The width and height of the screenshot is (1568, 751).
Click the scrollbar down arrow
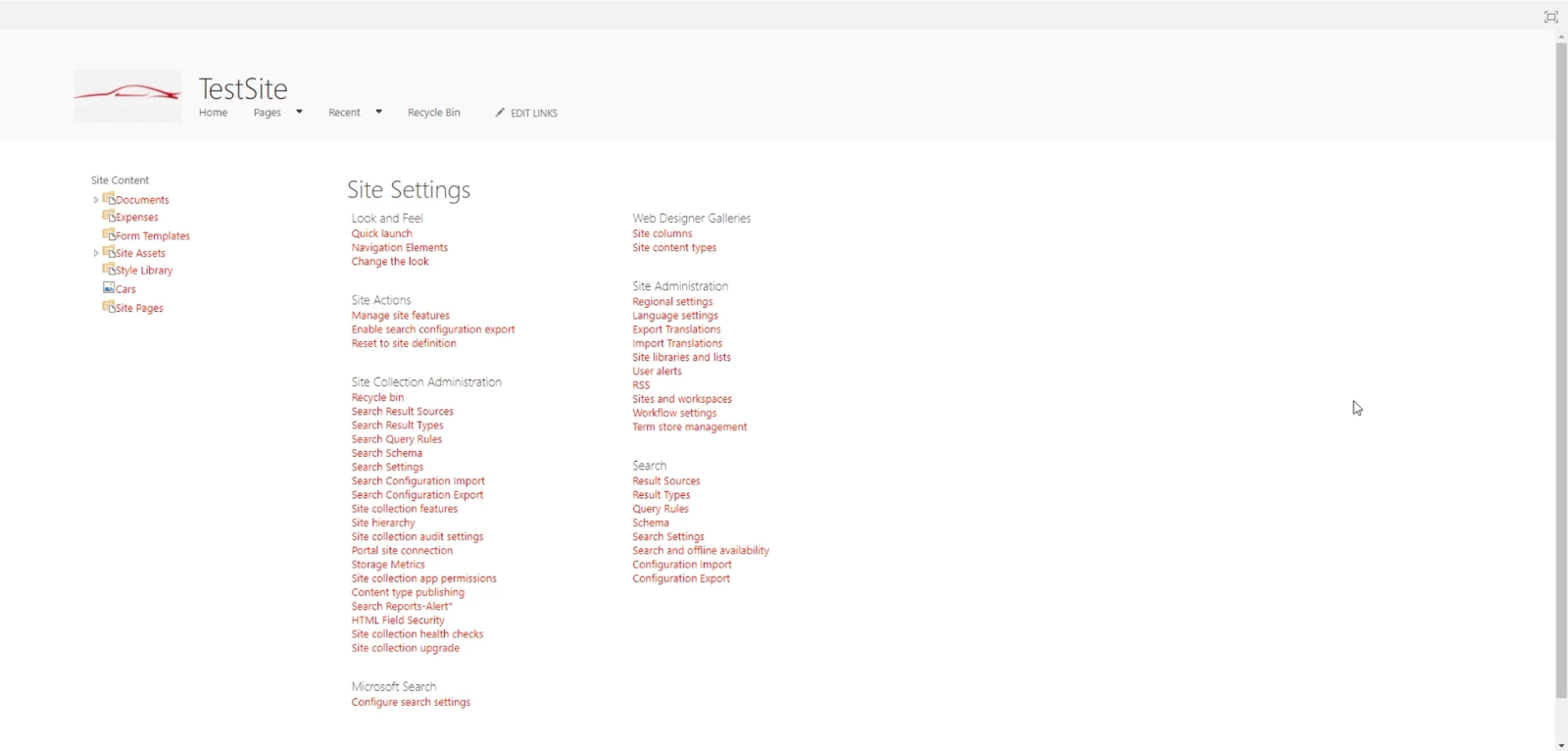coord(1561,744)
